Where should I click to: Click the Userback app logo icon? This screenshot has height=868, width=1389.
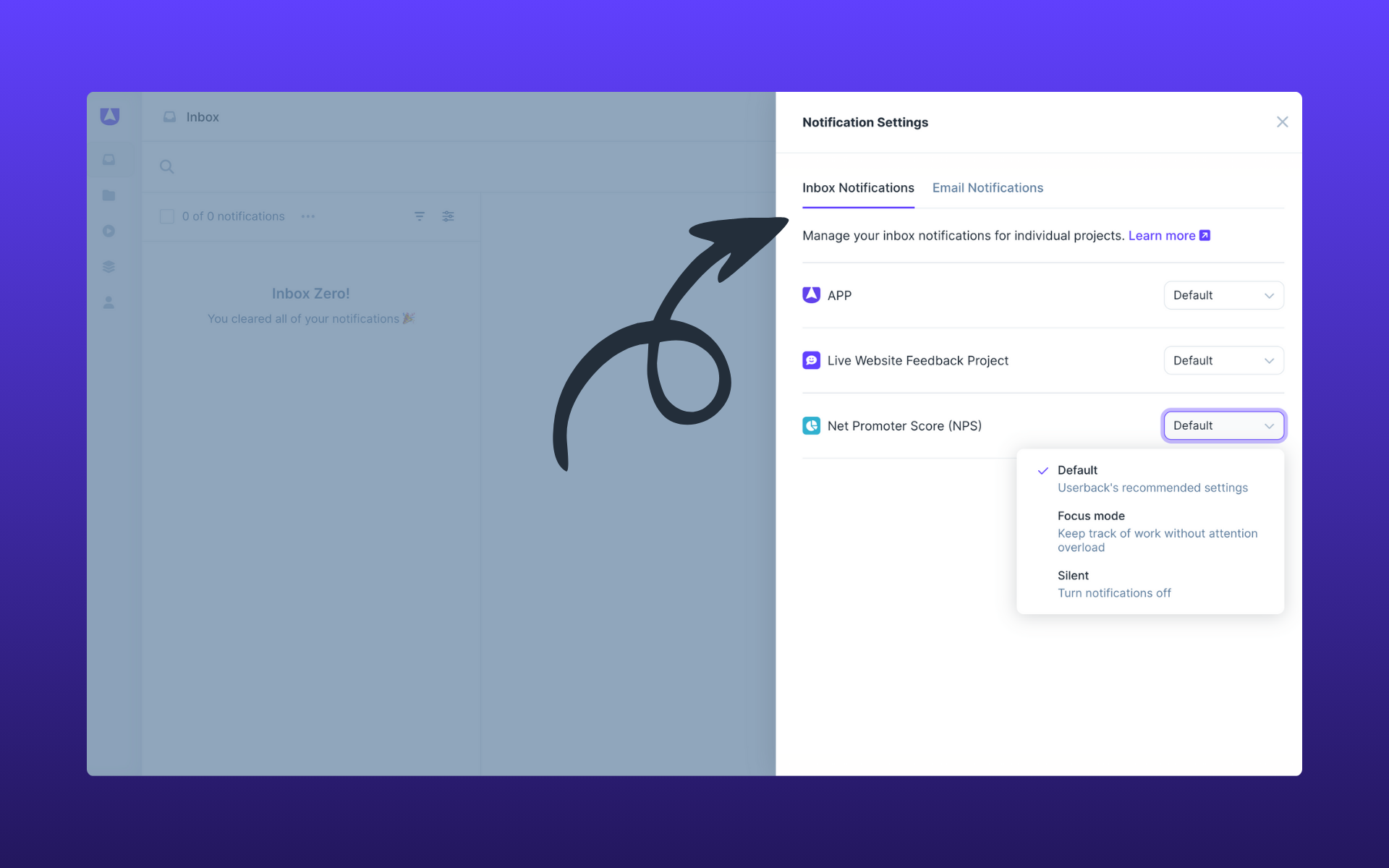(x=110, y=117)
